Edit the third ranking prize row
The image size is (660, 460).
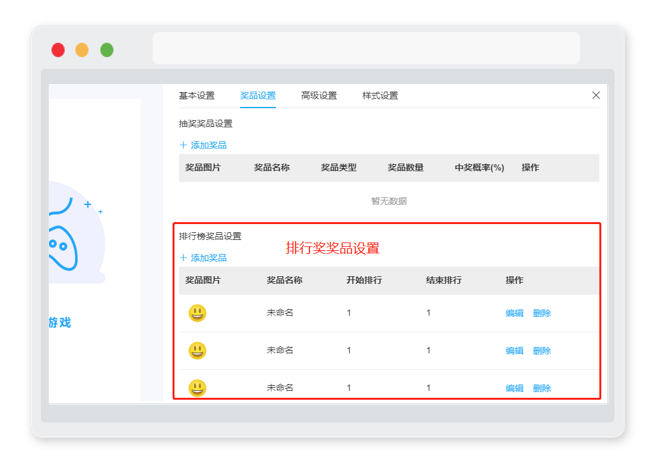(x=514, y=388)
